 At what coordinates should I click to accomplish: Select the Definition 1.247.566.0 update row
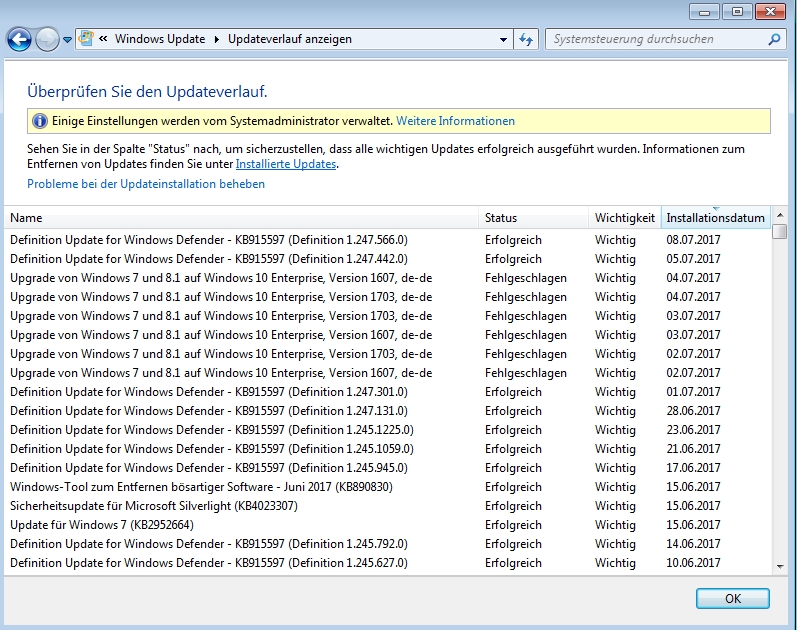coord(389,240)
